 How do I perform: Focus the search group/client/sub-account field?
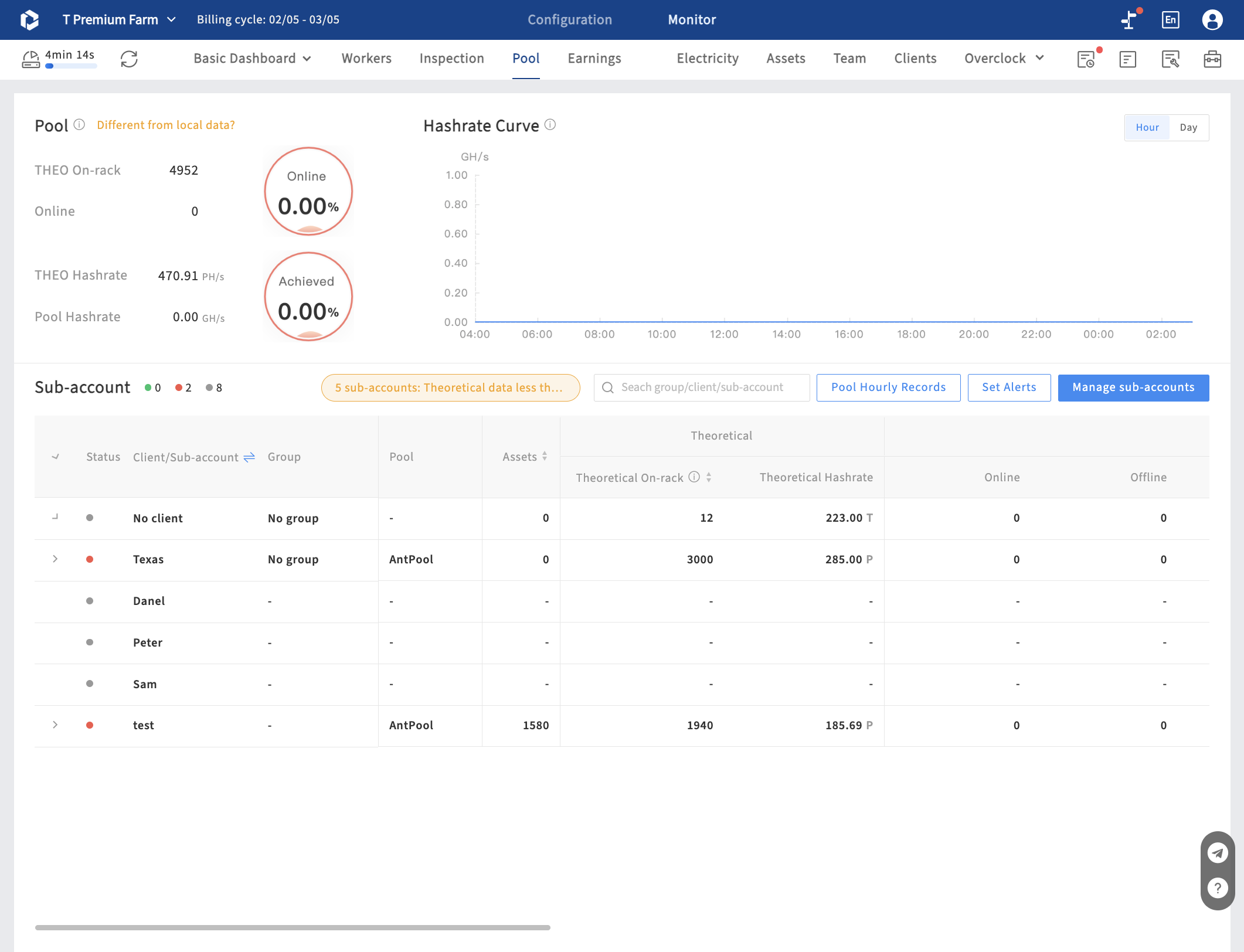[702, 387]
